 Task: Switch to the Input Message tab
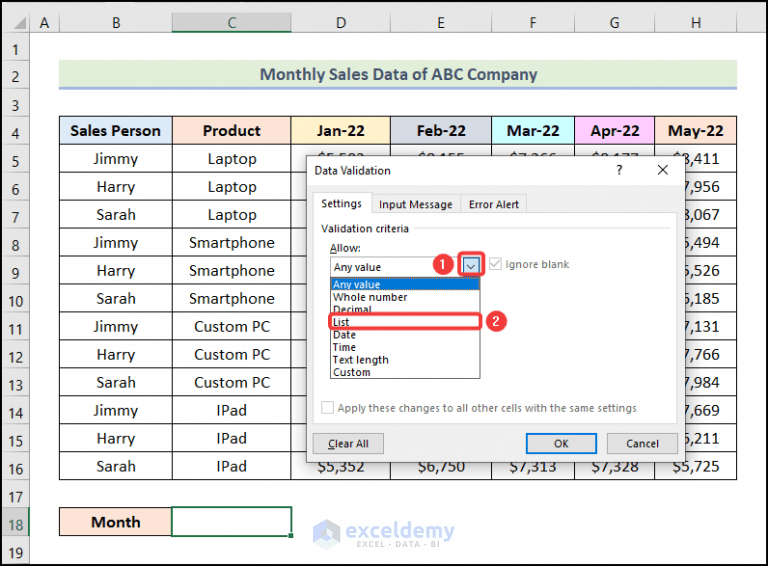click(x=415, y=204)
